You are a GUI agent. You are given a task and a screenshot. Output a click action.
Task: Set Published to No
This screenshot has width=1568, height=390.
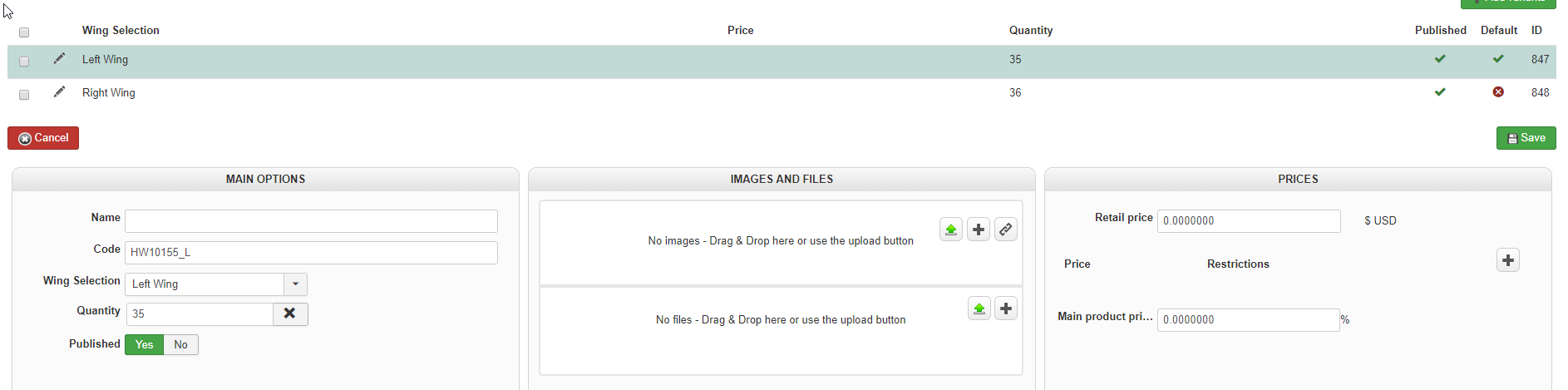point(180,345)
